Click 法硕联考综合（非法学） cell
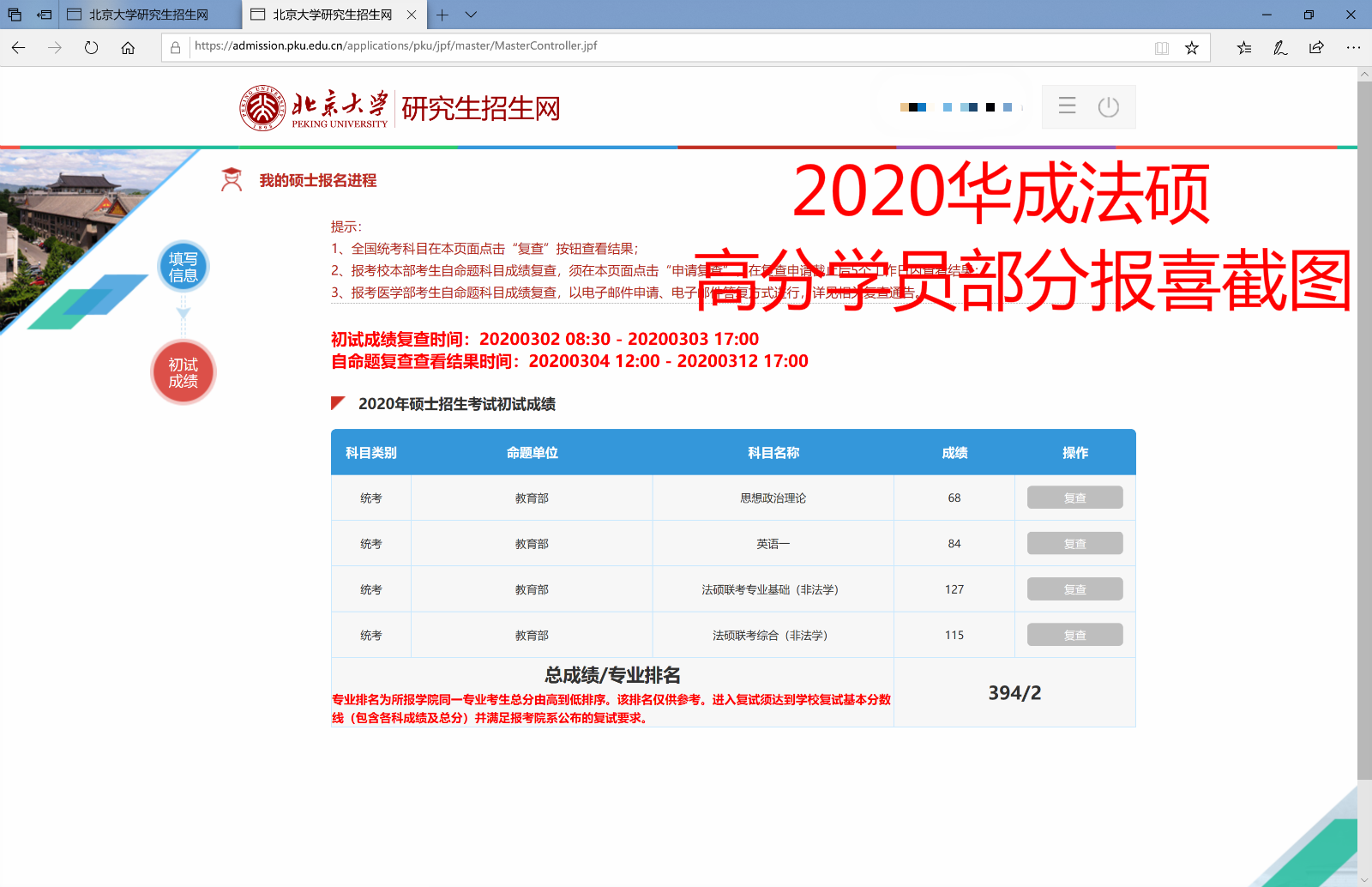The height and width of the screenshot is (887, 1372). point(773,635)
